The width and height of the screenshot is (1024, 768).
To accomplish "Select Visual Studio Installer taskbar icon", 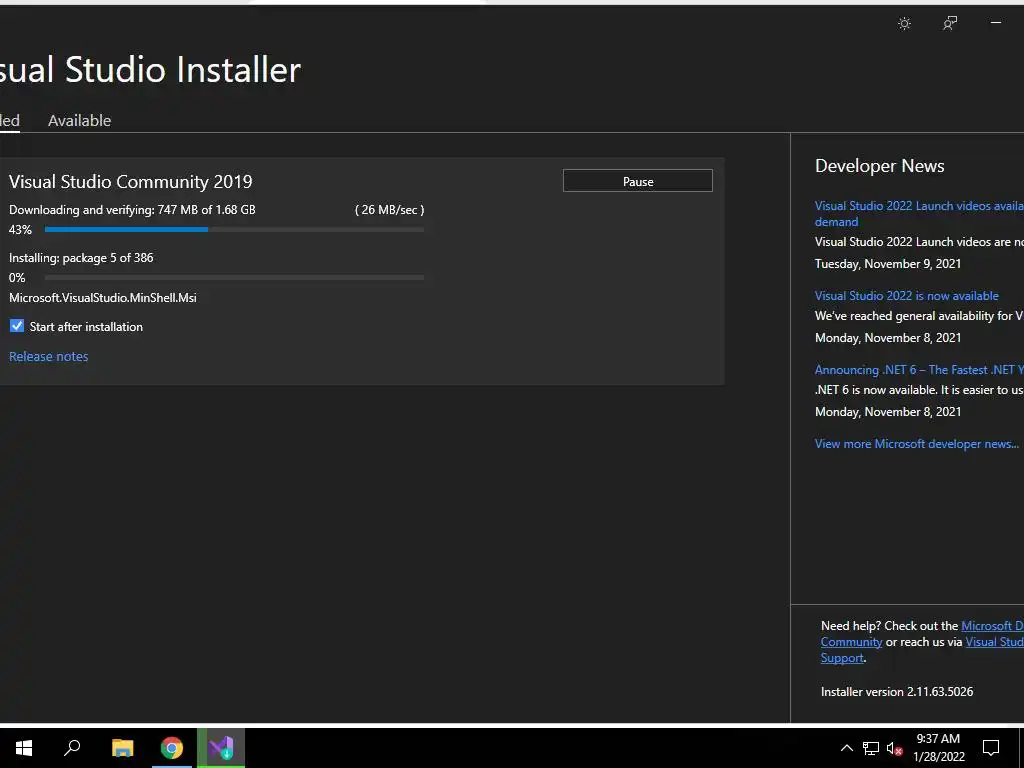I will pos(221,748).
